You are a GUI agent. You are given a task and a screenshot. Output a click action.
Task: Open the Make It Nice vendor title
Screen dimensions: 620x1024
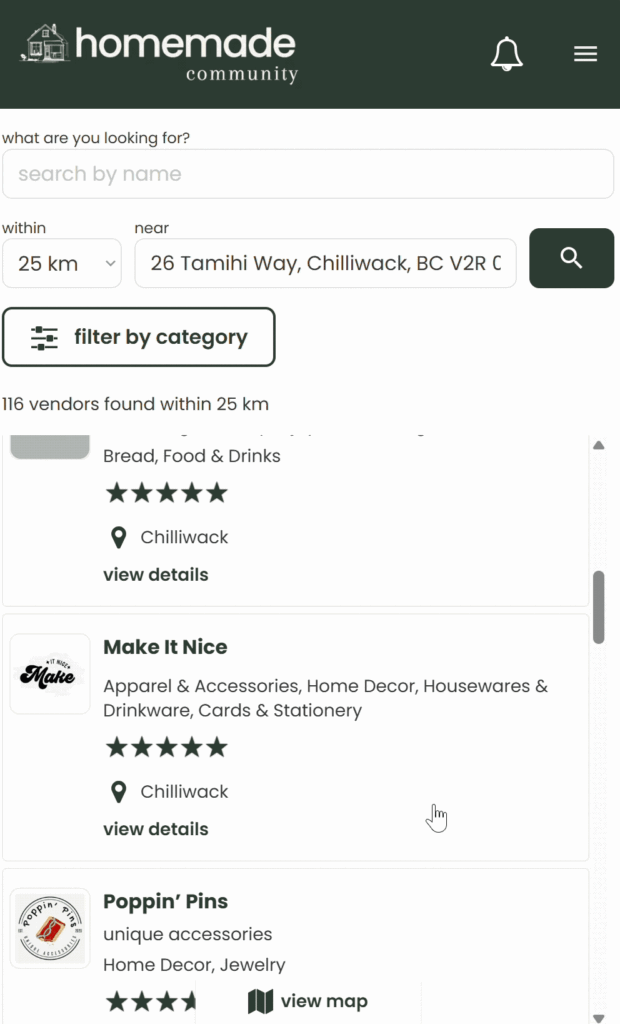[x=165, y=647]
